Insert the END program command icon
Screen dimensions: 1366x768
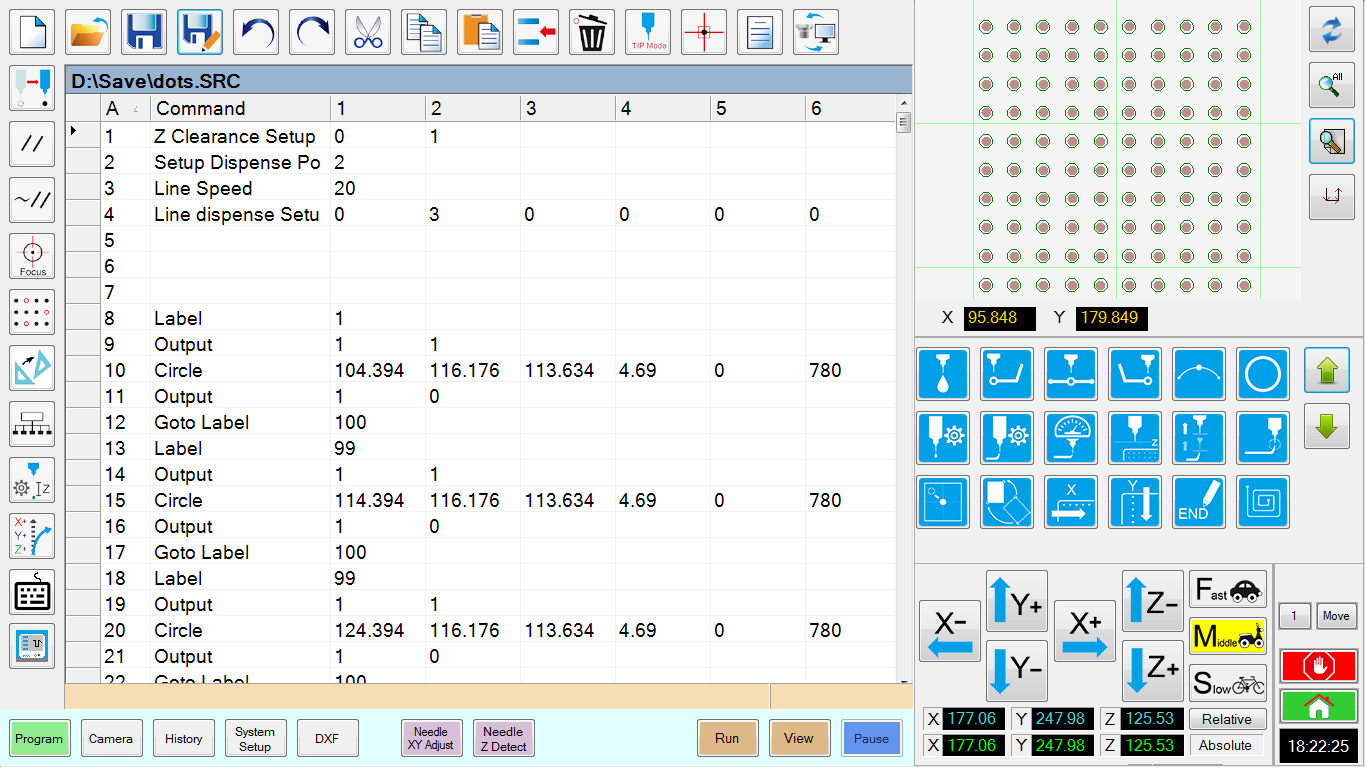pos(1199,502)
